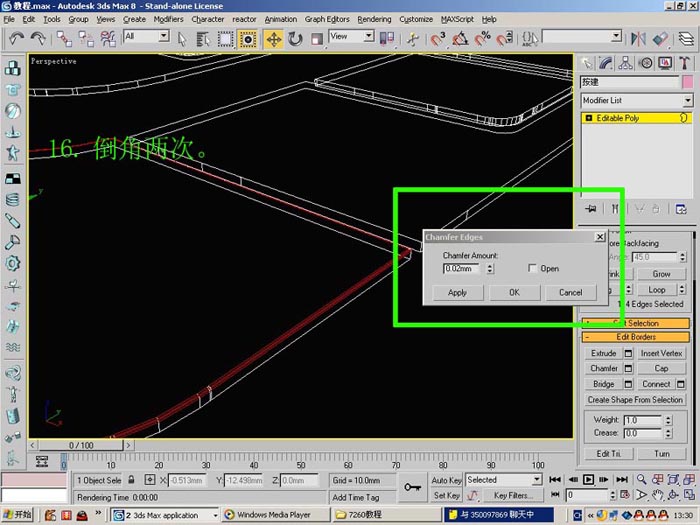The image size is (700, 525).
Task: Select the Select and Link tool
Action: pyautogui.click(x=64, y=39)
